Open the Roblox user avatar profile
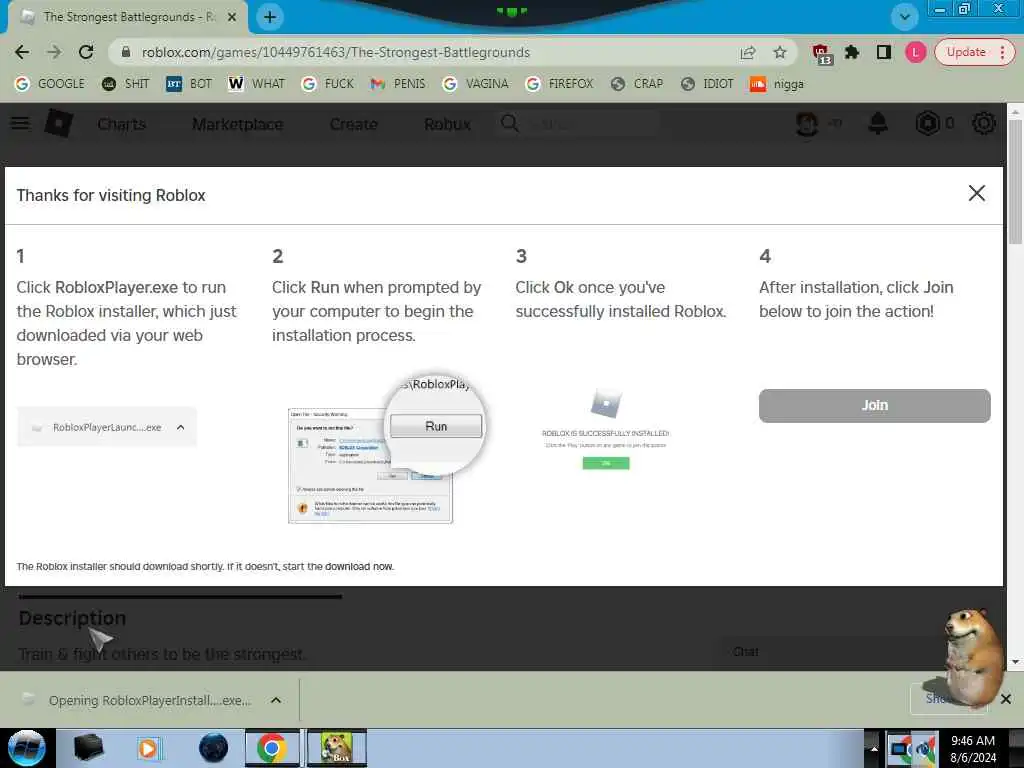 pos(807,123)
